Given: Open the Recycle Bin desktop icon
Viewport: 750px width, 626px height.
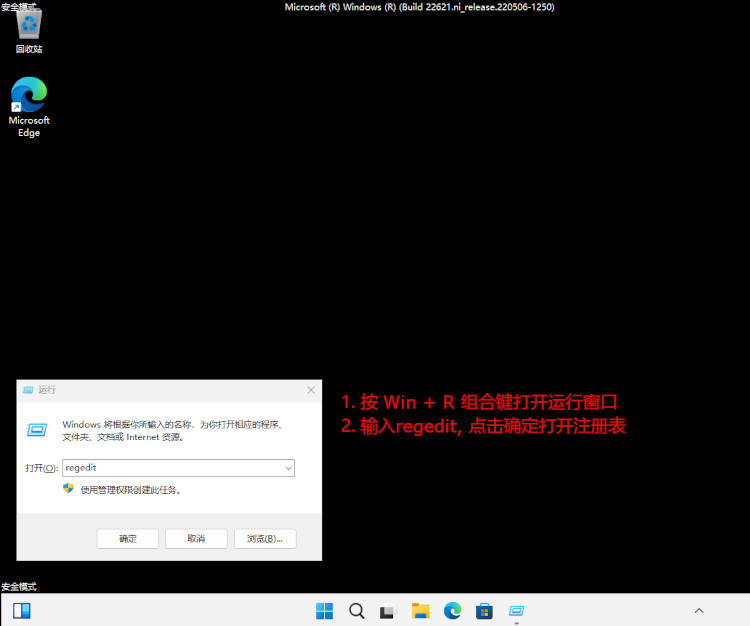Looking at the screenshot, I should pyautogui.click(x=29, y=30).
